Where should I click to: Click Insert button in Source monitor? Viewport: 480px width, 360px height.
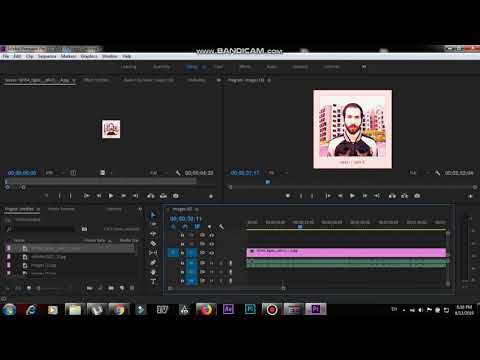click(x=151, y=196)
